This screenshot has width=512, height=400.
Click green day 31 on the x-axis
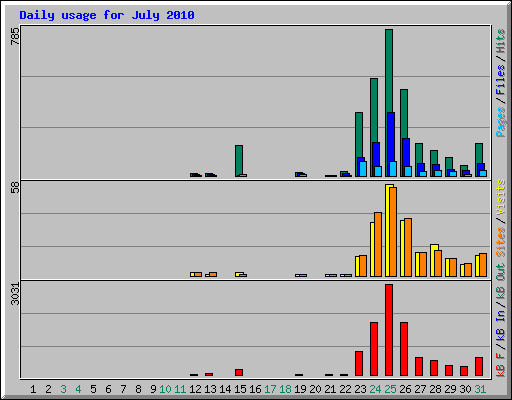click(480, 389)
